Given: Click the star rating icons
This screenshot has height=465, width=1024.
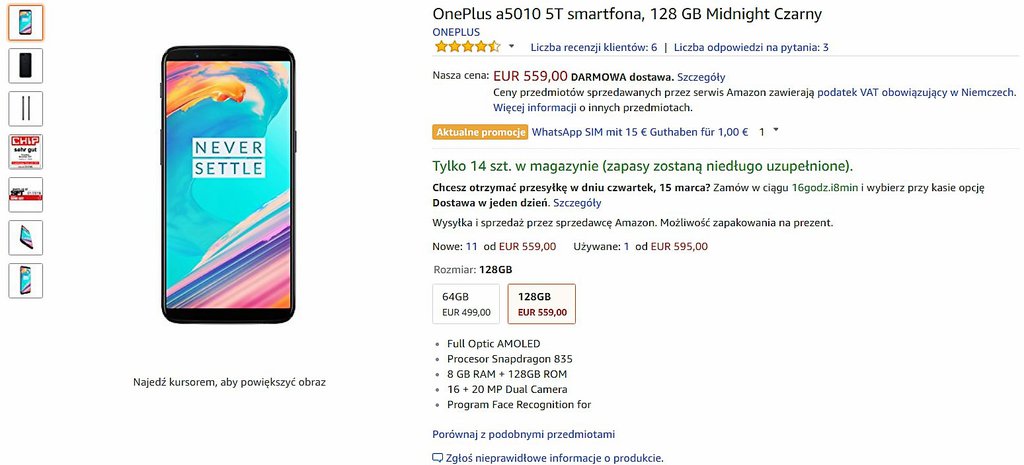Looking at the screenshot, I should pyautogui.click(x=466, y=47).
